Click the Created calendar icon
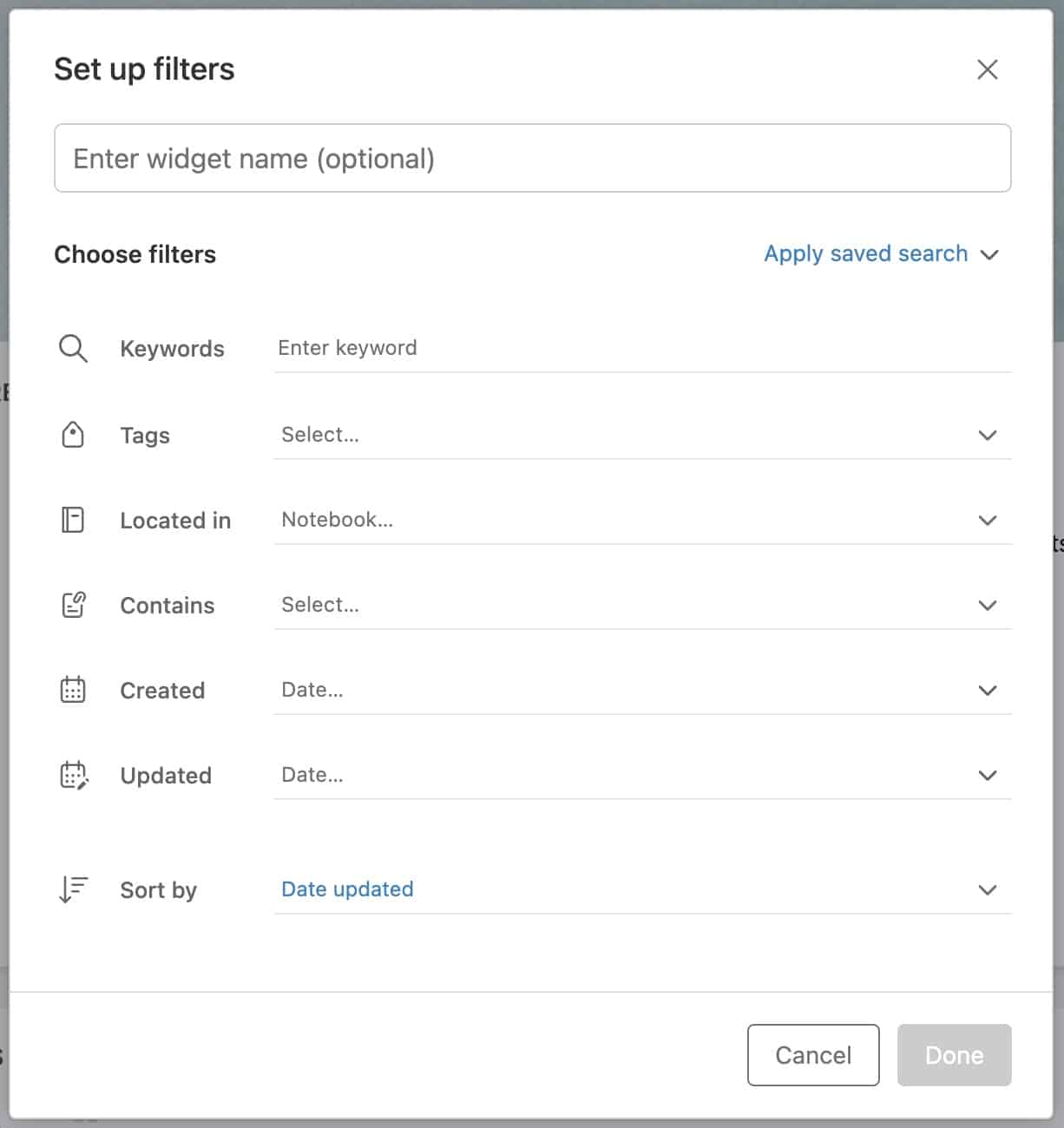The width and height of the screenshot is (1064, 1128). (x=73, y=690)
